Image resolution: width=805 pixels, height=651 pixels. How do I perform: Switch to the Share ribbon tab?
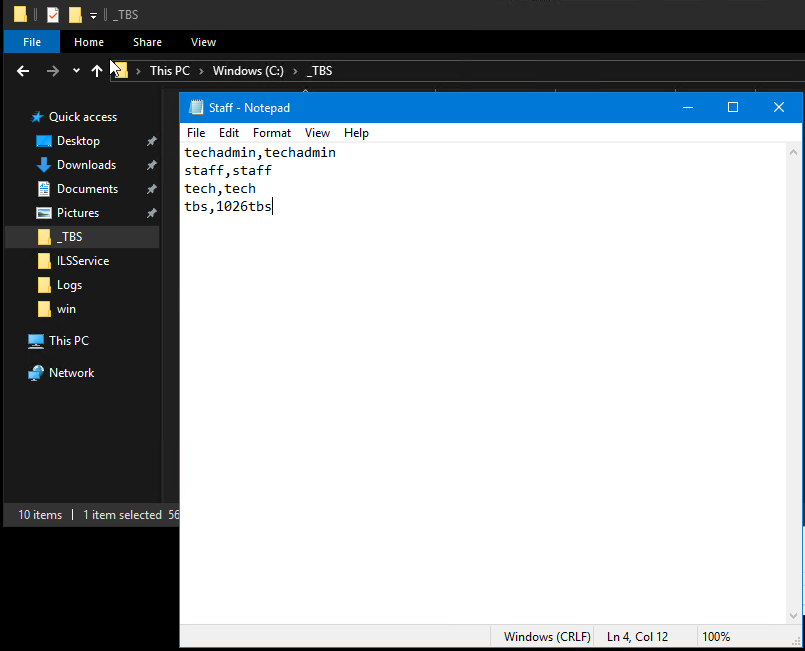click(147, 42)
